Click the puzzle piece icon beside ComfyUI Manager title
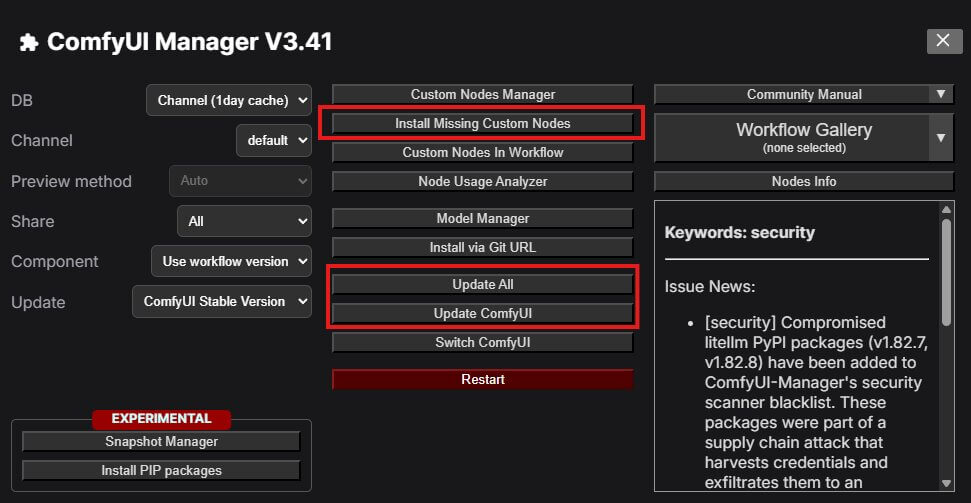 pos(28,42)
